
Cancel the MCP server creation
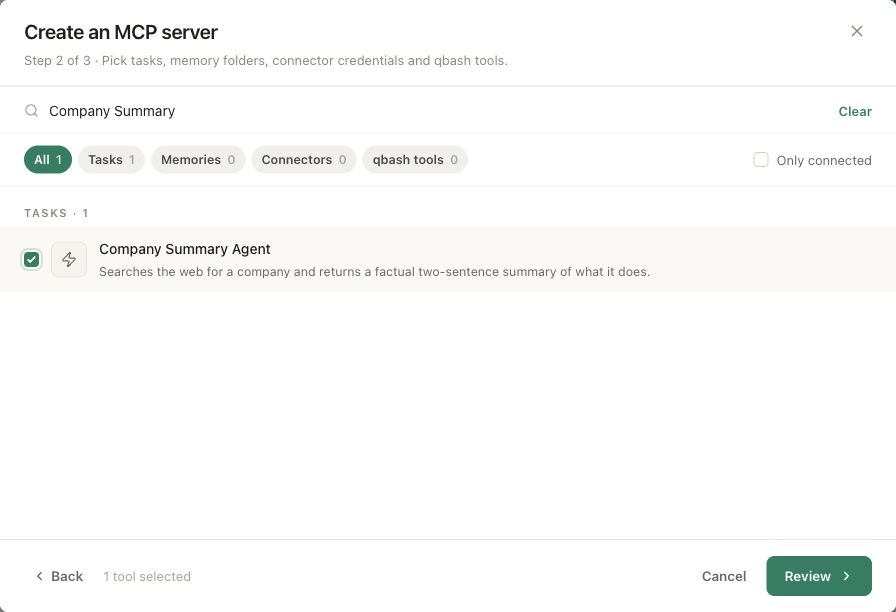click(723, 576)
